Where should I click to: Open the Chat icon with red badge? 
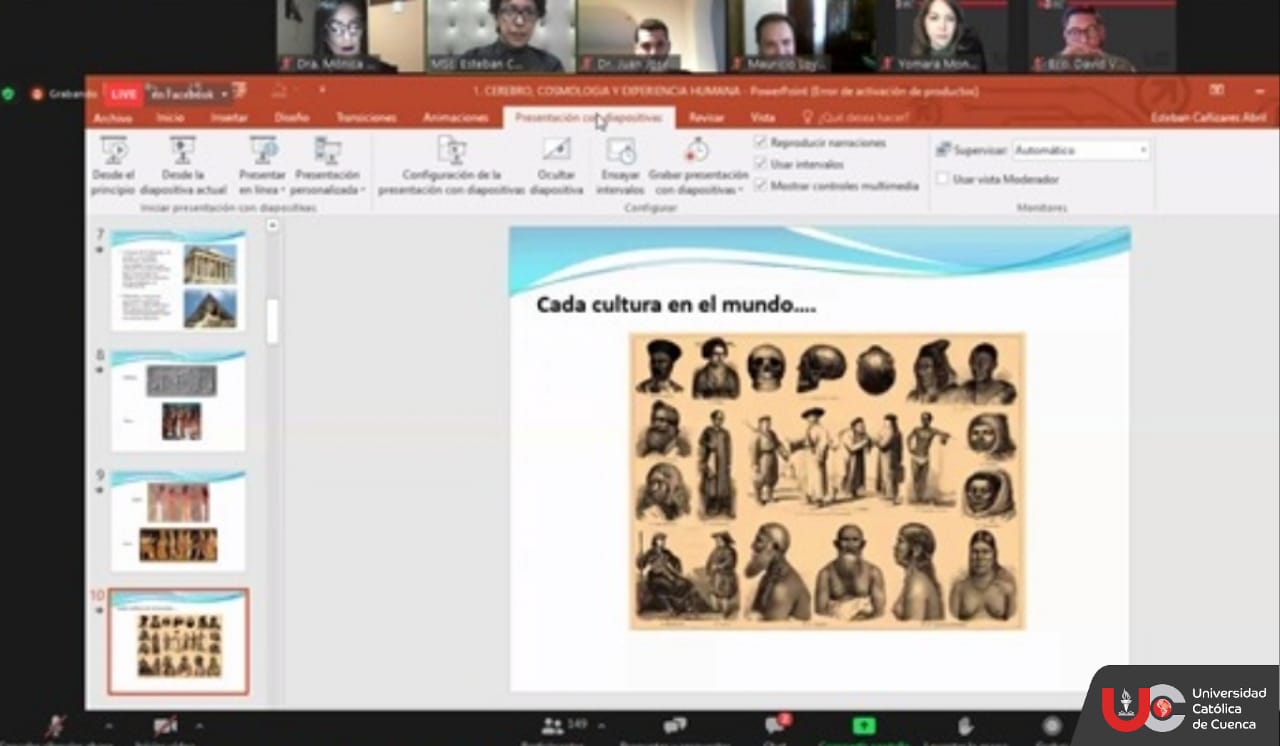tap(776, 725)
